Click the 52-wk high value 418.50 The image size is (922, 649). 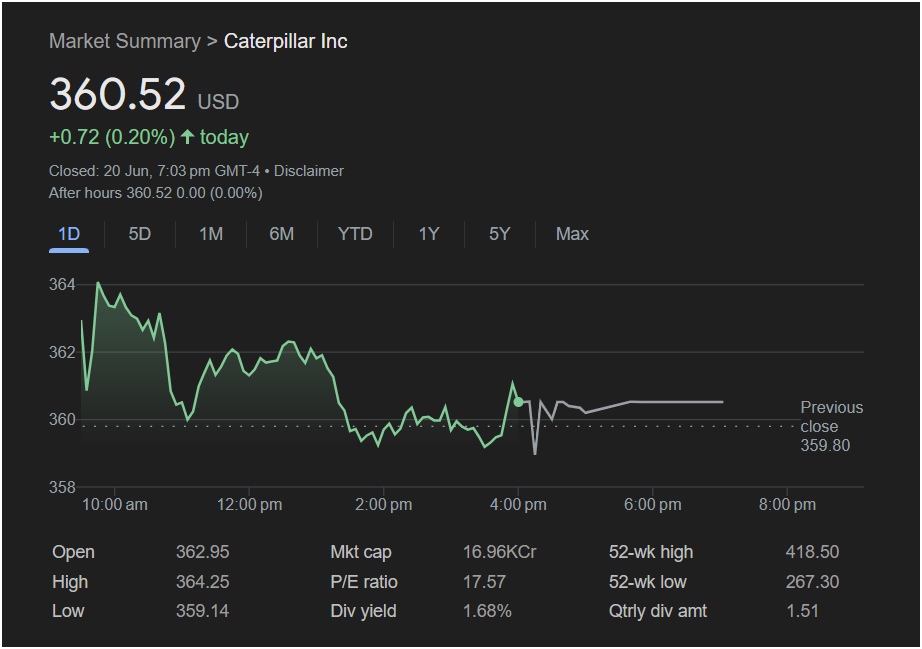(812, 552)
